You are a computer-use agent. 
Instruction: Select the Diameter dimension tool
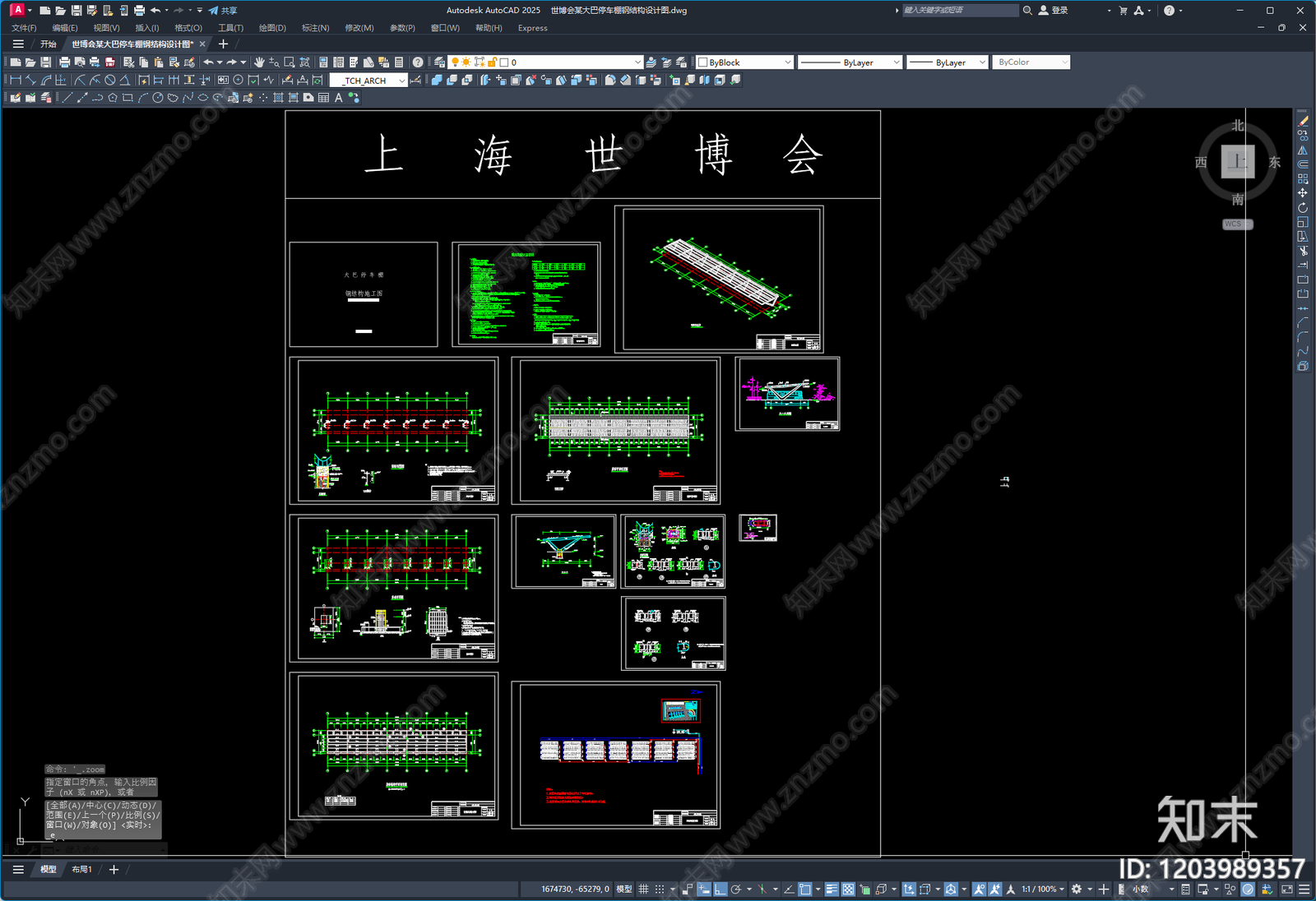(110, 81)
